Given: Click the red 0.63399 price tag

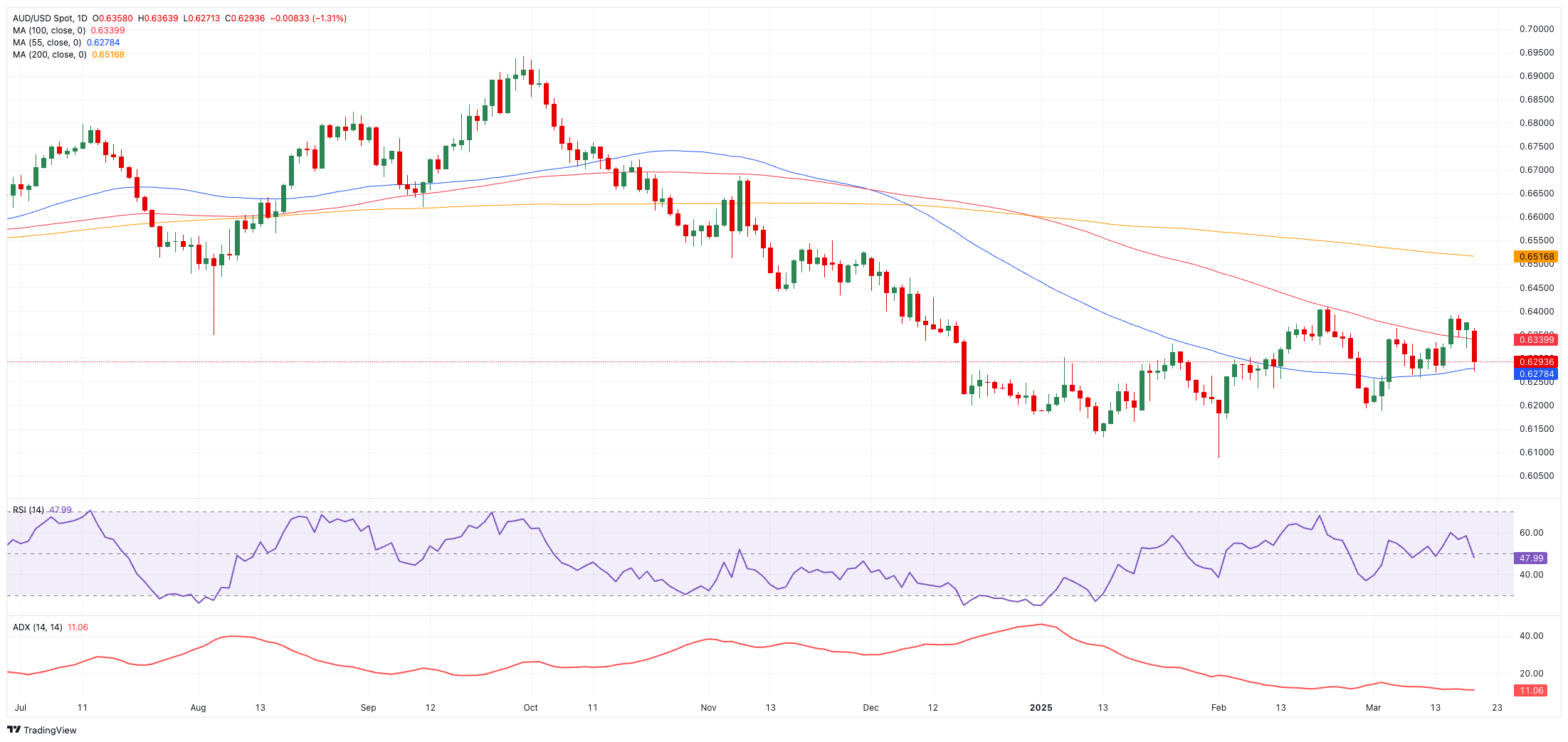Looking at the screenshot, I should click(x=1536, y=340).
